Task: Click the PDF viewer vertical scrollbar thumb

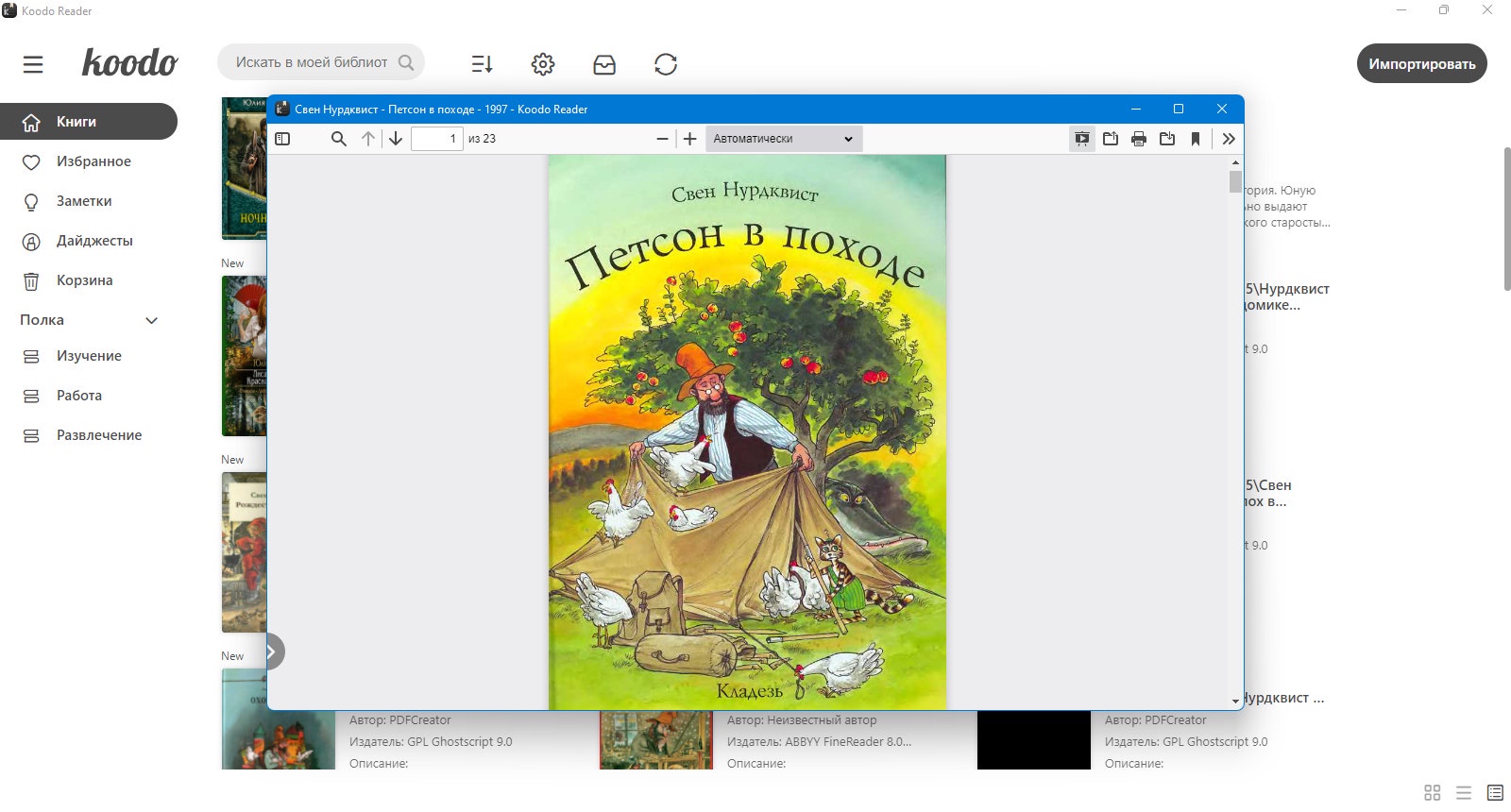Action: pos(1235,181)
